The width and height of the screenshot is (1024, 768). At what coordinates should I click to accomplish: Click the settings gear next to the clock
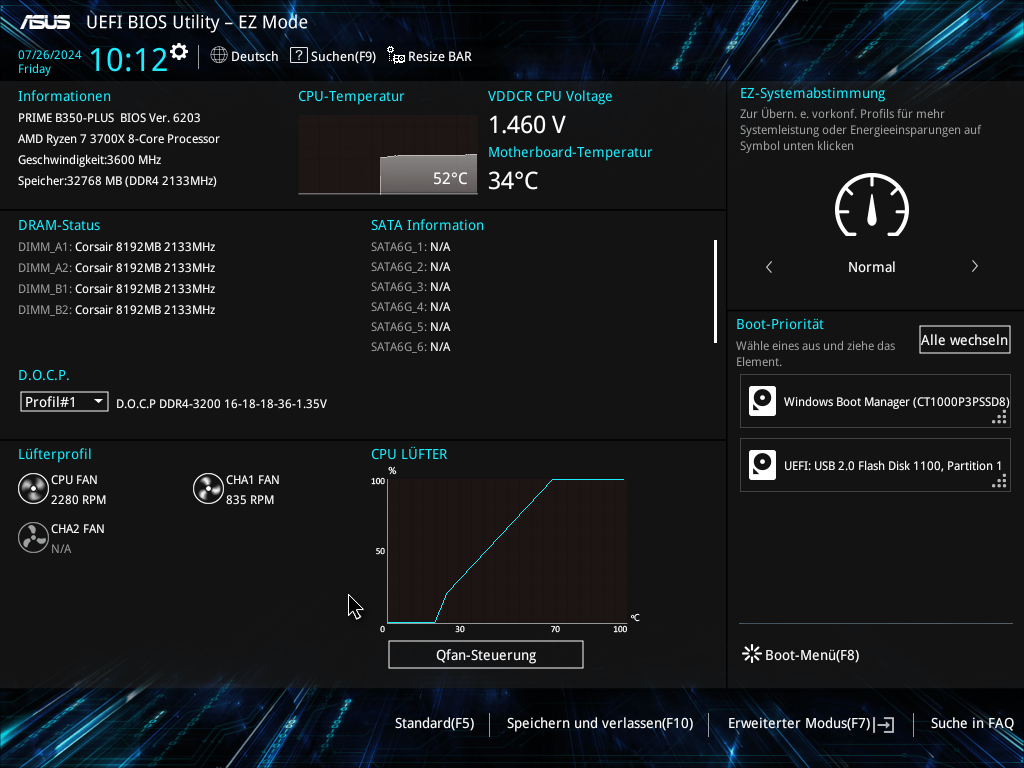tap(179, 52)
